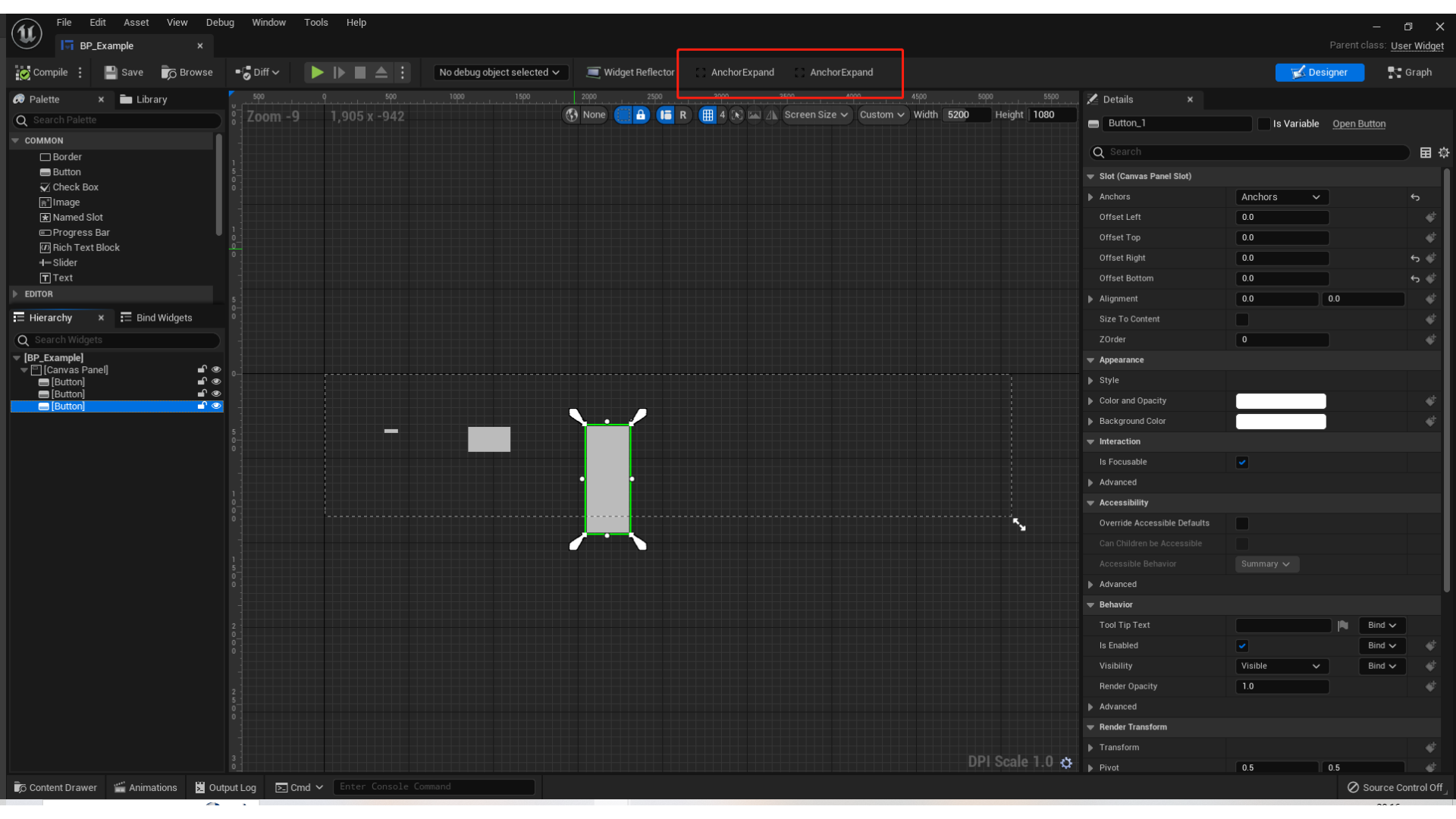Expand the Style property section

[x=1090, y=381]
